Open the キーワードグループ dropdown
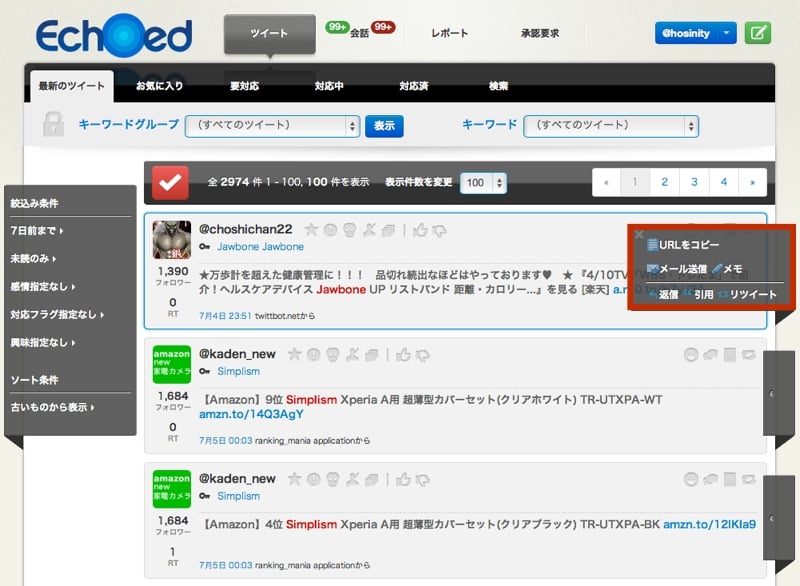Viewport: 800px width, 586px height. pyautogui.click(x=272, y=126)
